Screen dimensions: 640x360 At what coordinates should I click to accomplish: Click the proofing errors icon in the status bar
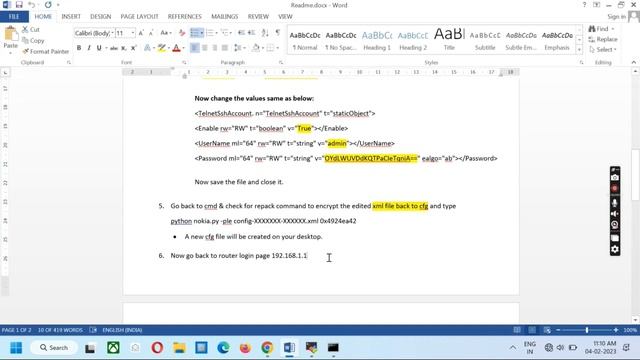click(x=93, y=330)
